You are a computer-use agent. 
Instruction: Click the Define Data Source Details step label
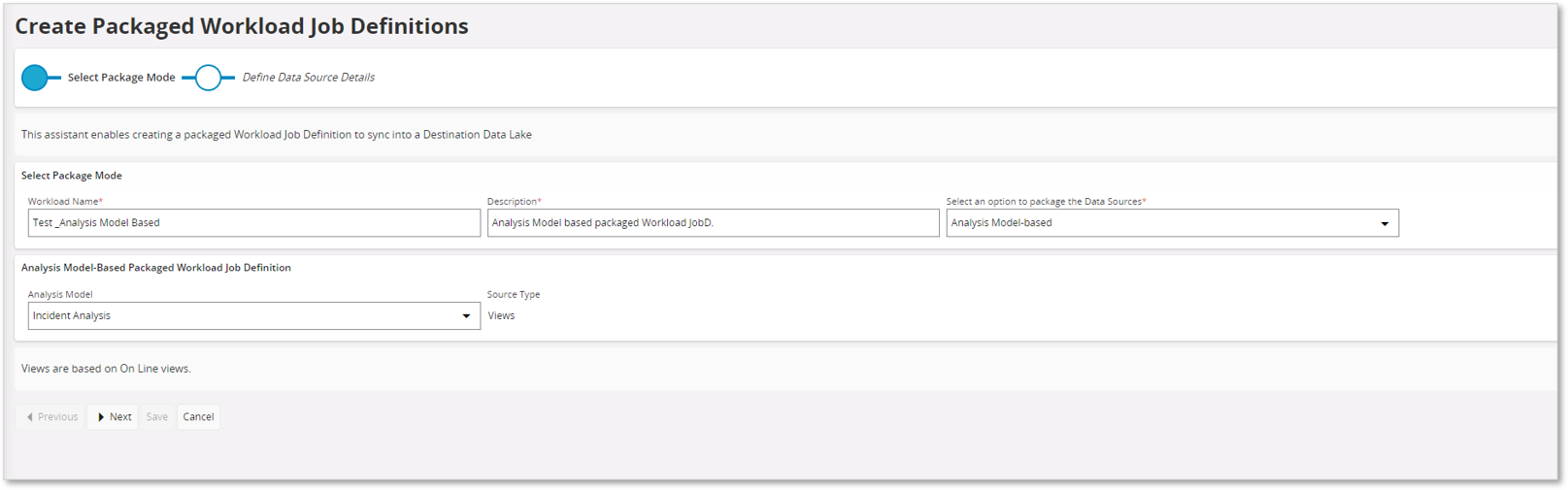point(308,78)
